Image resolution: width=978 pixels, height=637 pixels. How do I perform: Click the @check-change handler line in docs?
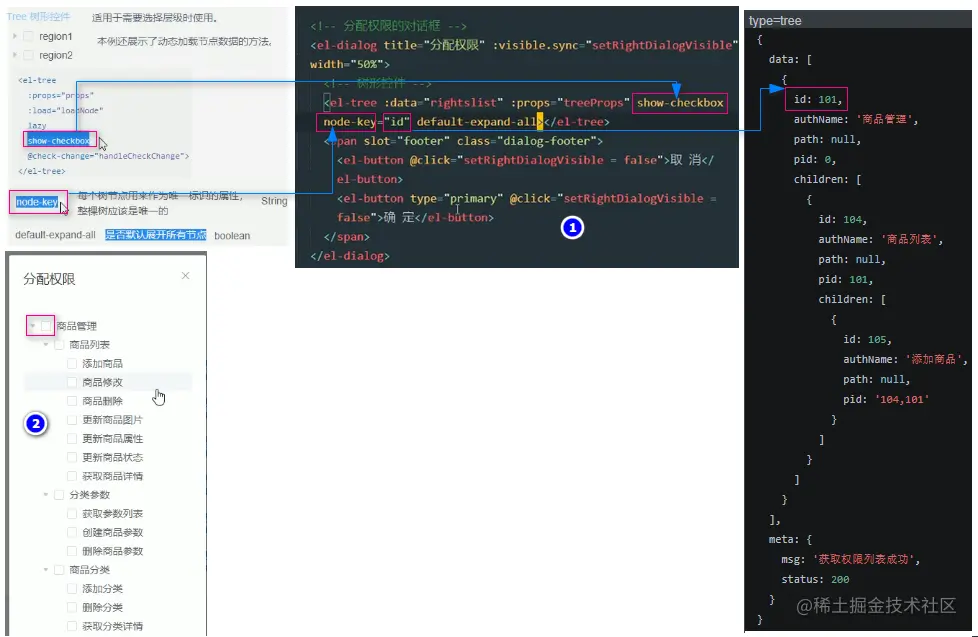108,156
